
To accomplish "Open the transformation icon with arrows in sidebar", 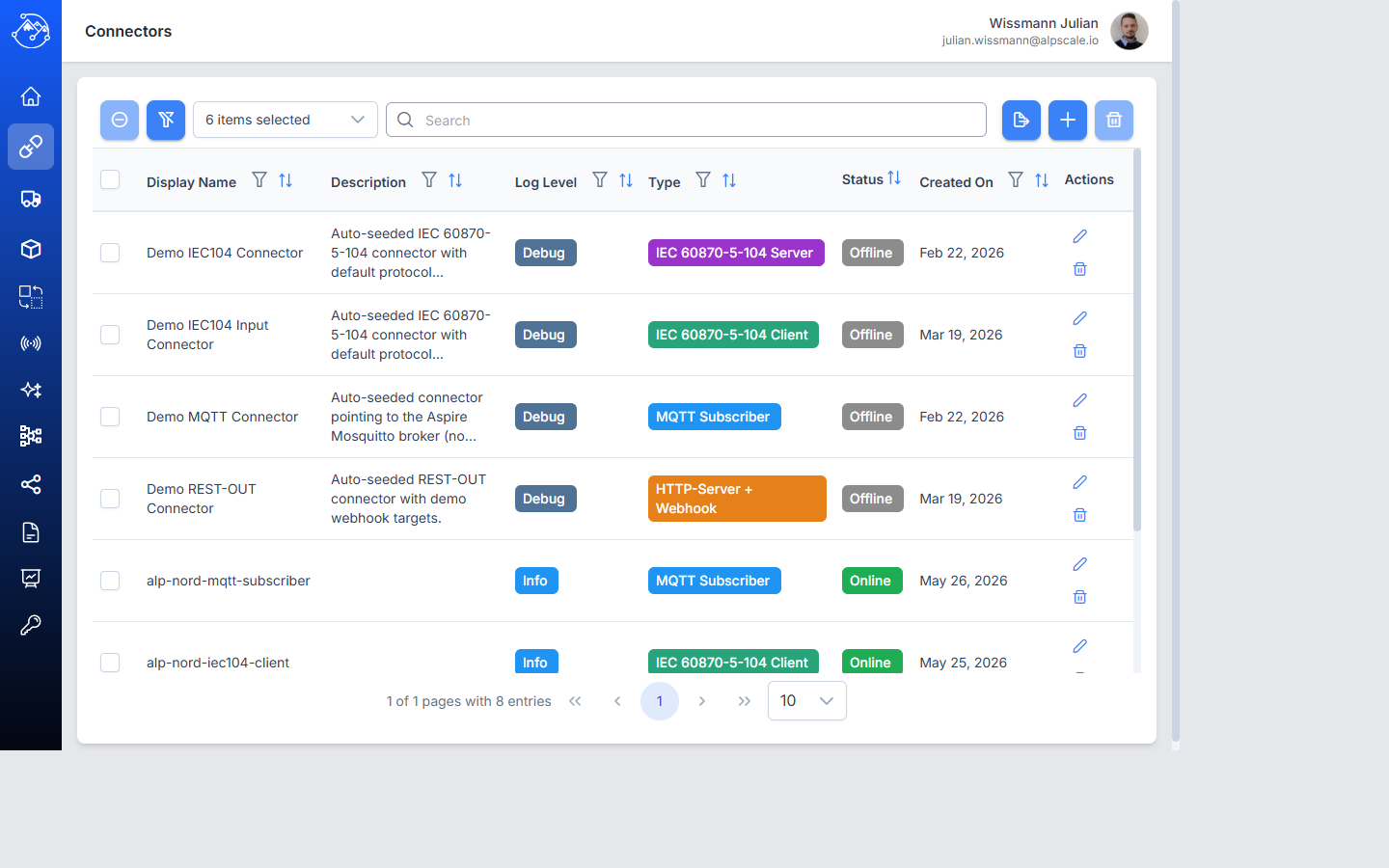I will [x=31, y=297].
